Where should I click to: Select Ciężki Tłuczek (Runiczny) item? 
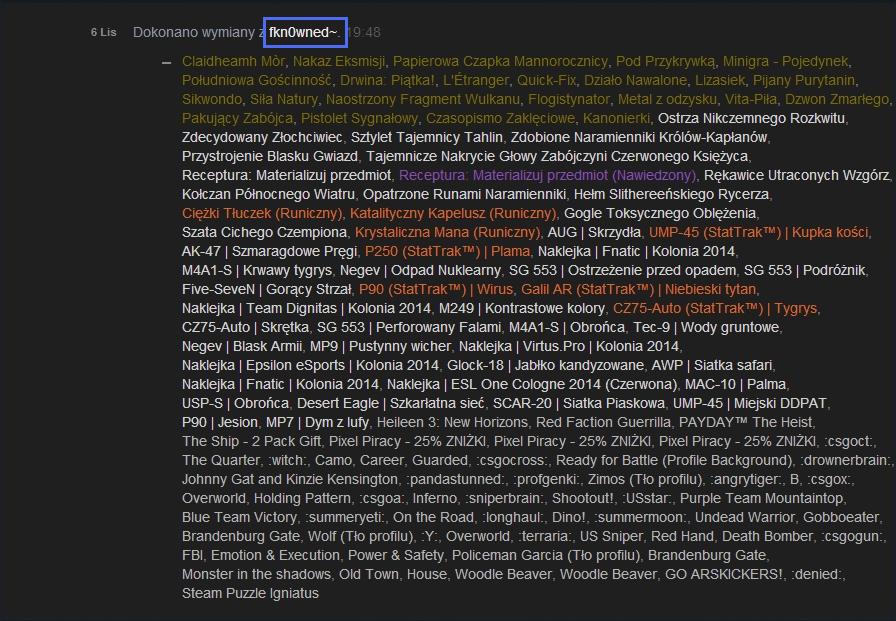click(x=262, y=213)
